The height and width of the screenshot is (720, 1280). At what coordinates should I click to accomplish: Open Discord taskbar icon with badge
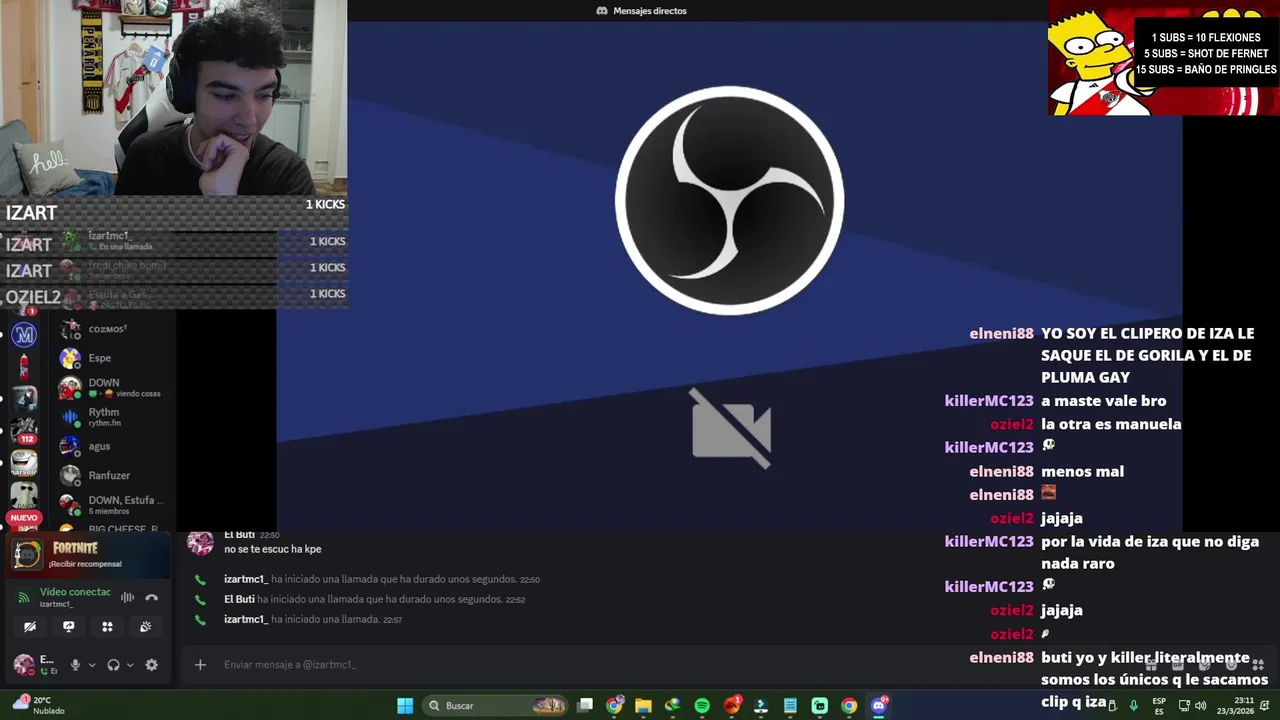(879, 706)
